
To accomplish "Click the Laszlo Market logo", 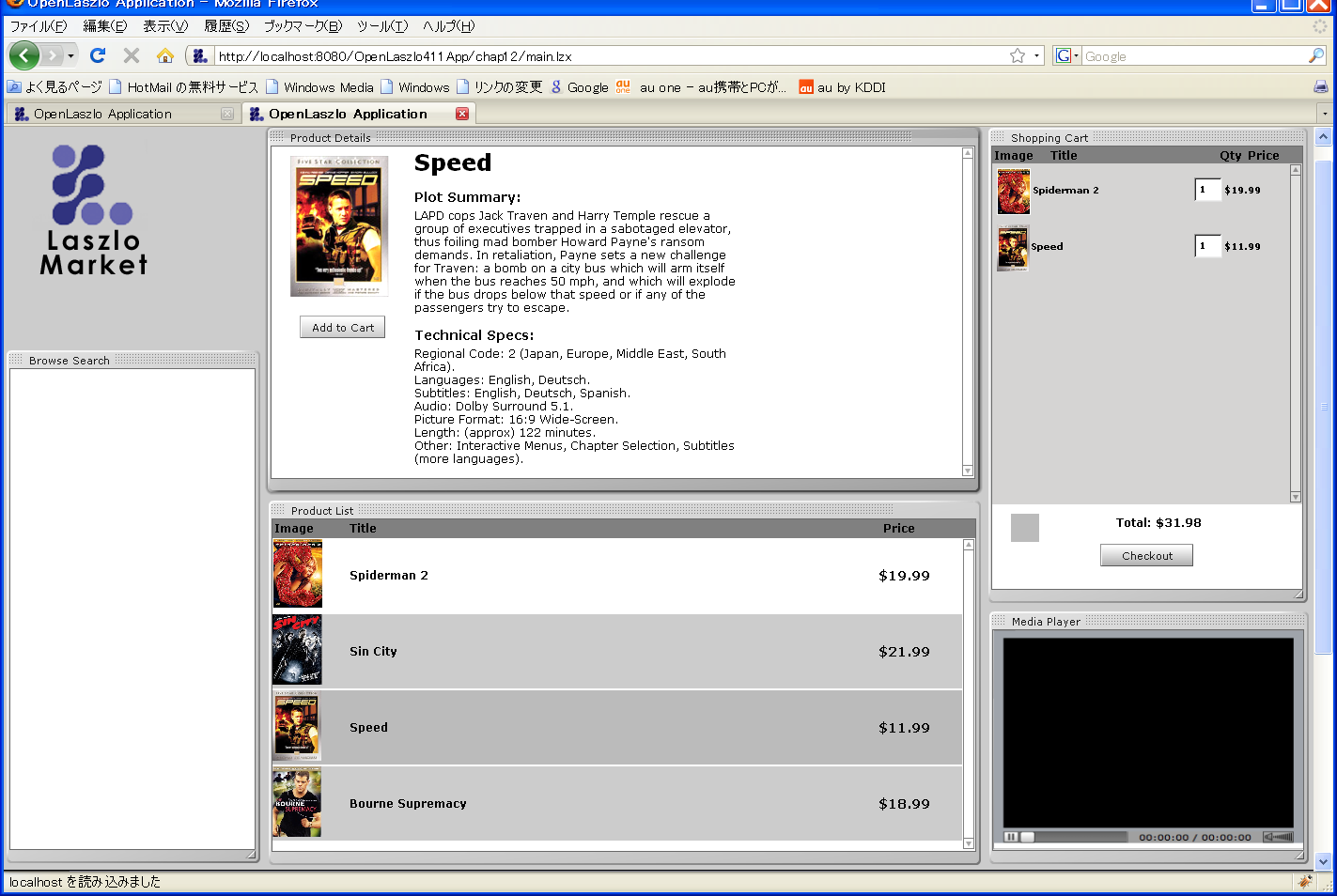I will tap(93, 211).
